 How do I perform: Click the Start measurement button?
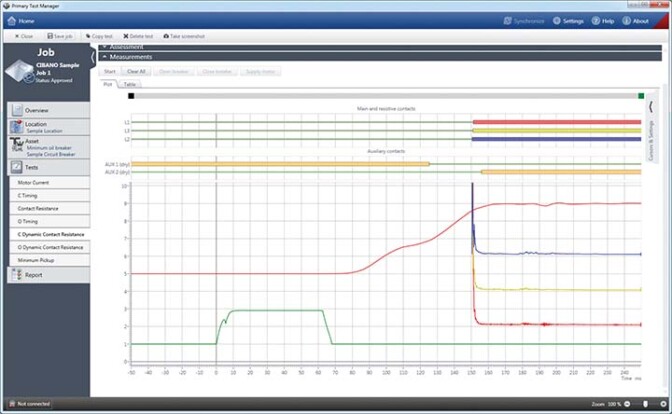(x=110, y=72)
